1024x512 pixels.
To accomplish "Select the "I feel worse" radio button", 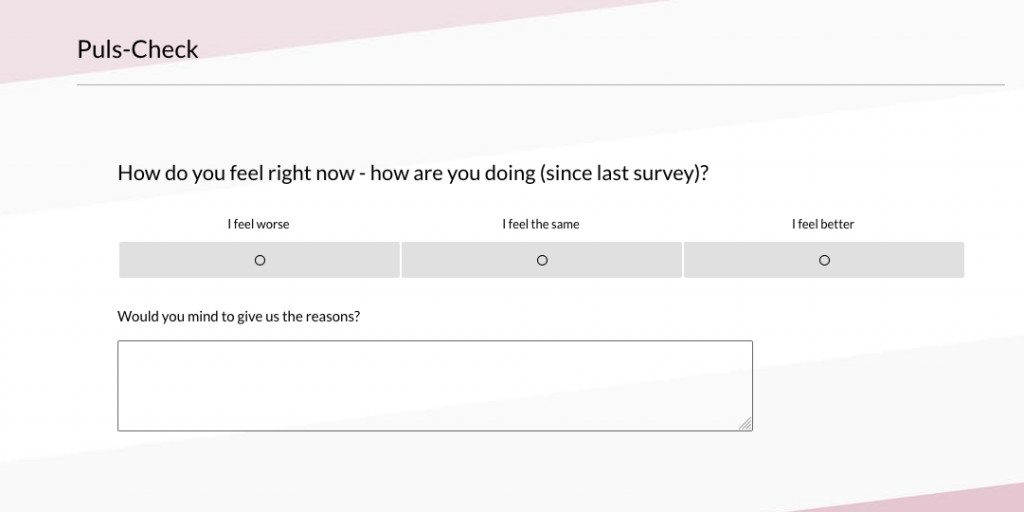I will tap(260, 261).
